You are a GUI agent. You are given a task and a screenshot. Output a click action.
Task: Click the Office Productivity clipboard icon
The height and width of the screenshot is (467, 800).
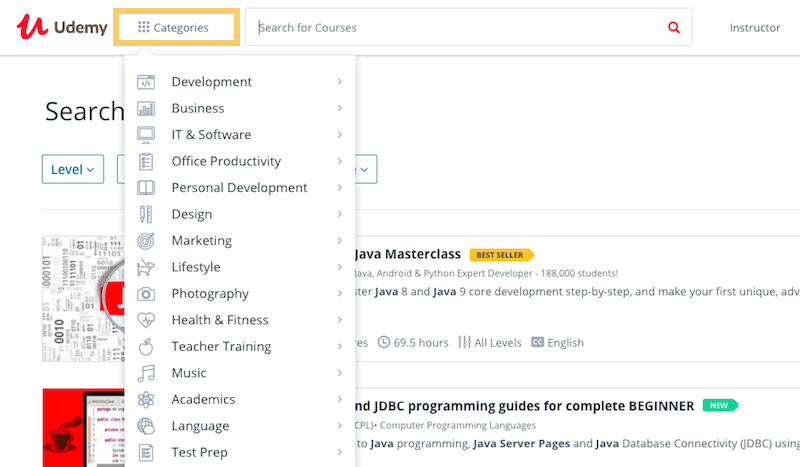click(x=146, y=161)
